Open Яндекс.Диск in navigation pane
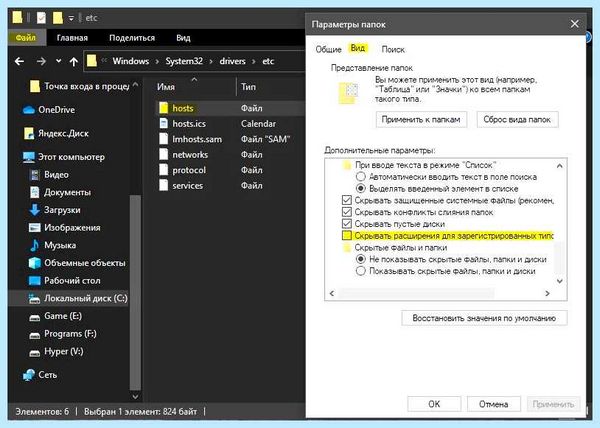The image size is (600, 428). (x=56, y=133)
